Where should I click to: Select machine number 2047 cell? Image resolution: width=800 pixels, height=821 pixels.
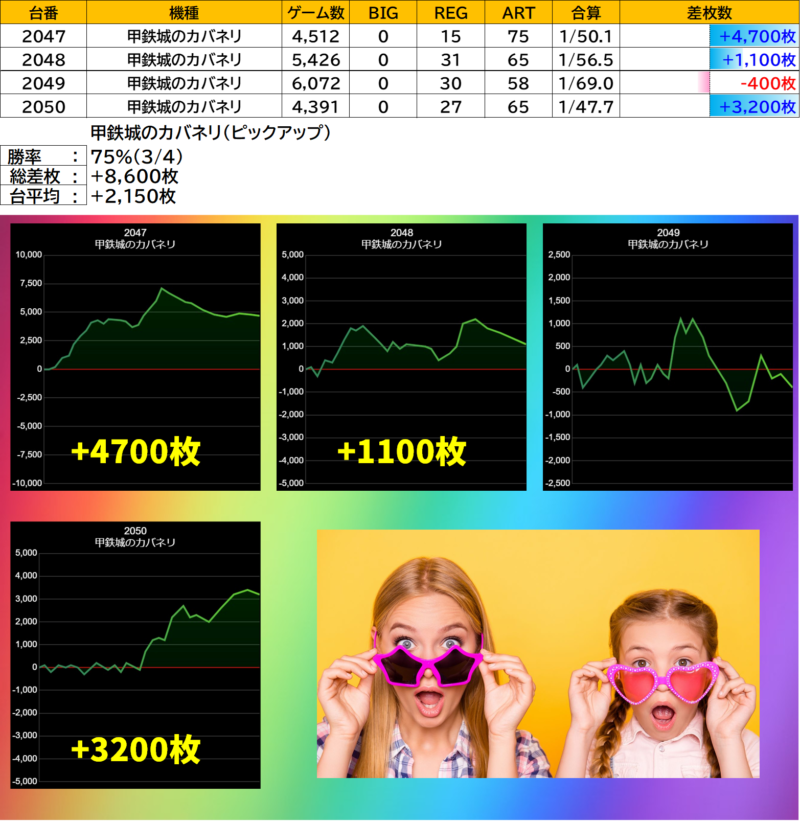43,36
